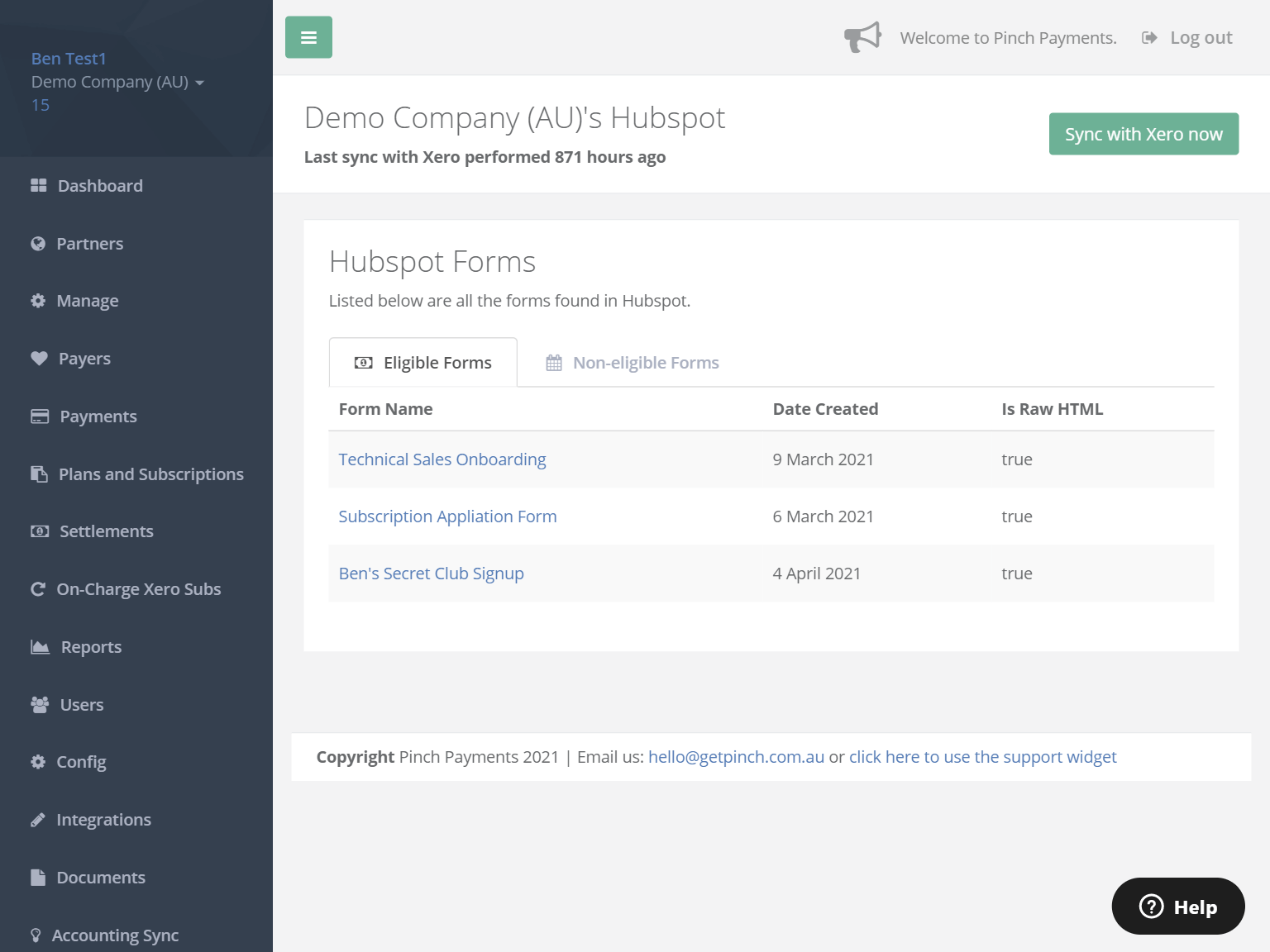Click the Partners globe icon
The height and width of the screenshot is (952, 1270).
pyautogui.click(x=38, y=243)
